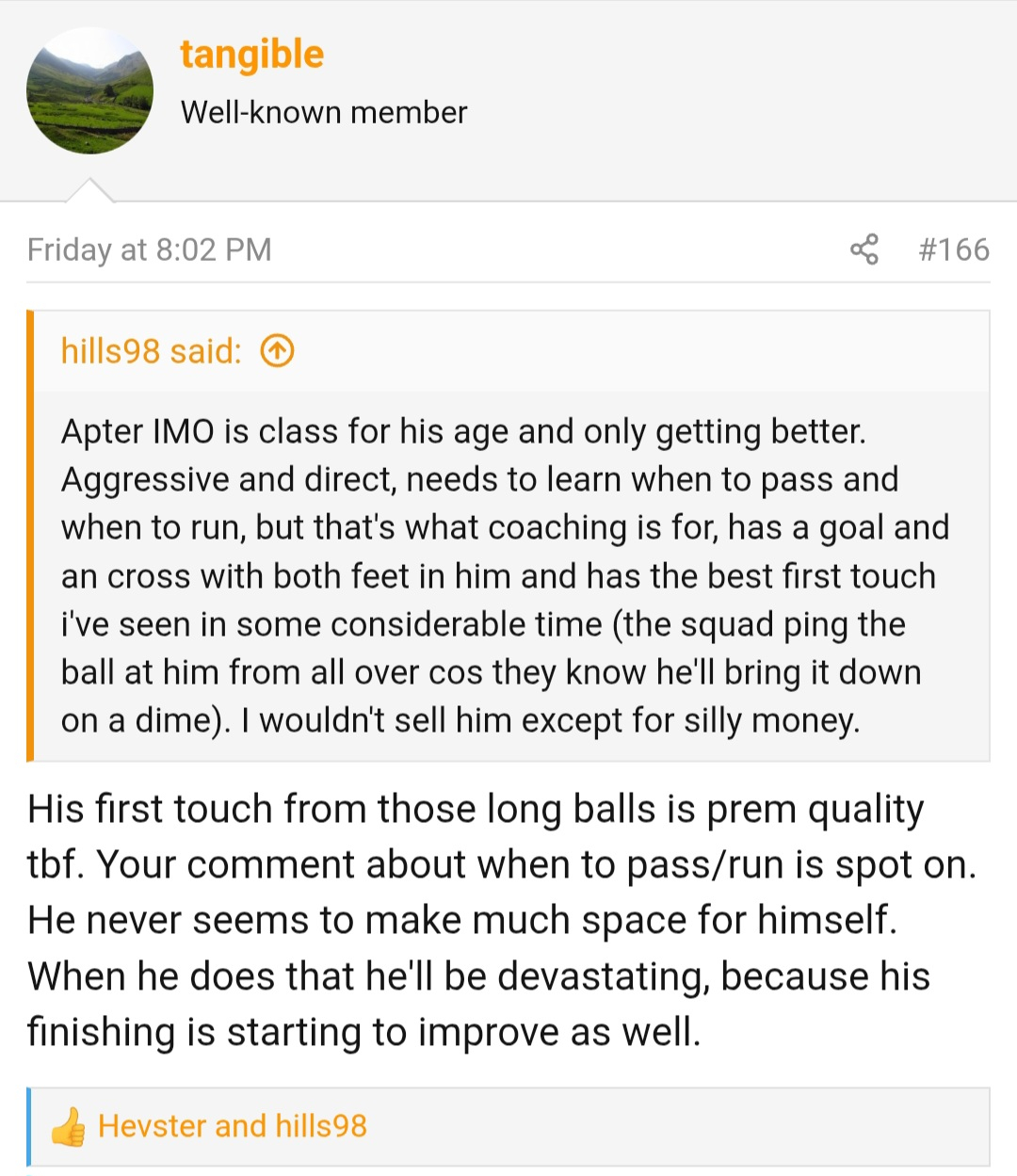
Task: Follow the hills98 said quote link
Action: click(x=151, y=351)
